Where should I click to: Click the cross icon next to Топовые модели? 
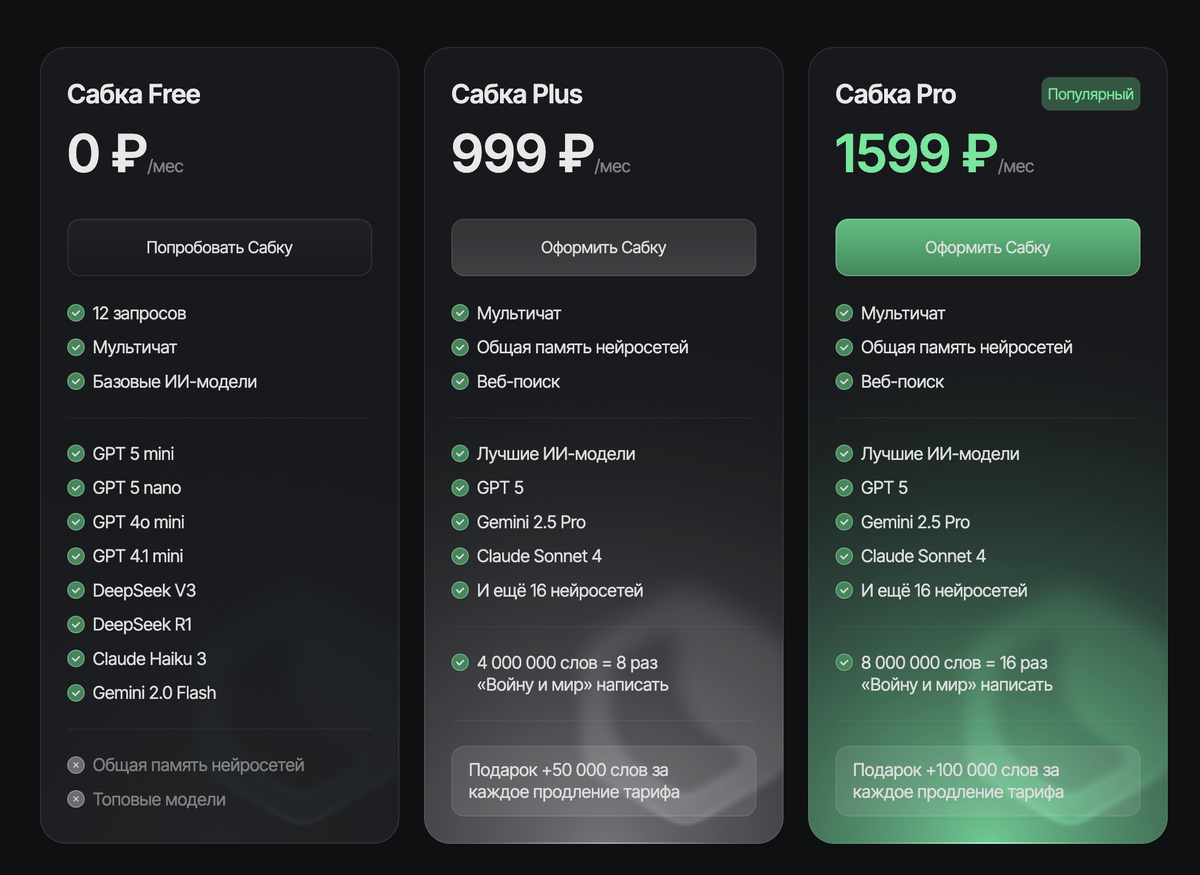76,799
